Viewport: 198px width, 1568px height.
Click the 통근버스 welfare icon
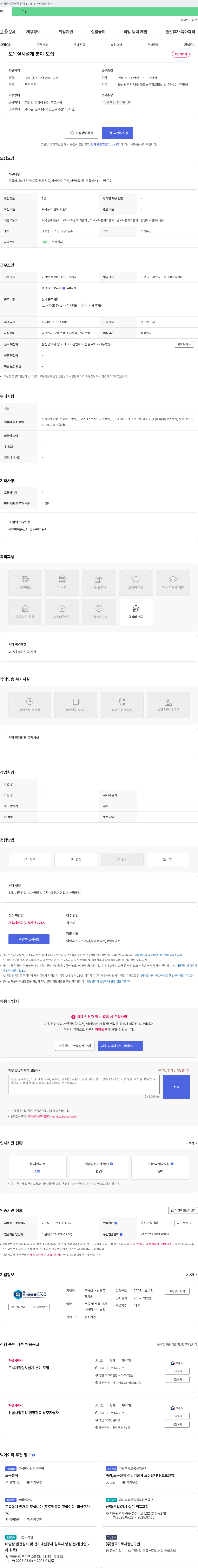click(25, 583)
